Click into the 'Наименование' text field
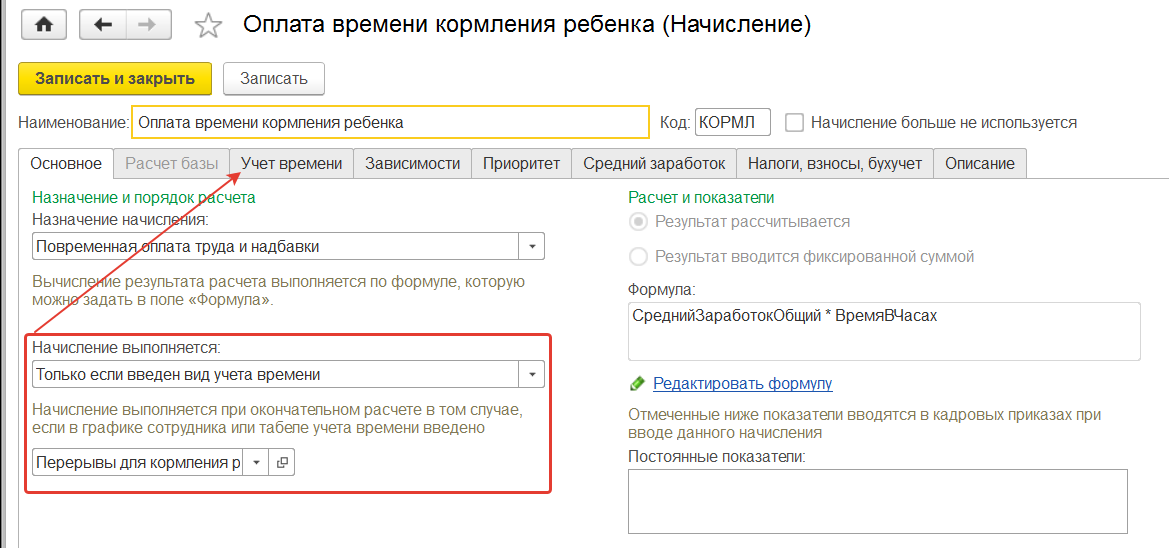Image resolution: width=1169 pixels, height=548 pixels. 390,123
